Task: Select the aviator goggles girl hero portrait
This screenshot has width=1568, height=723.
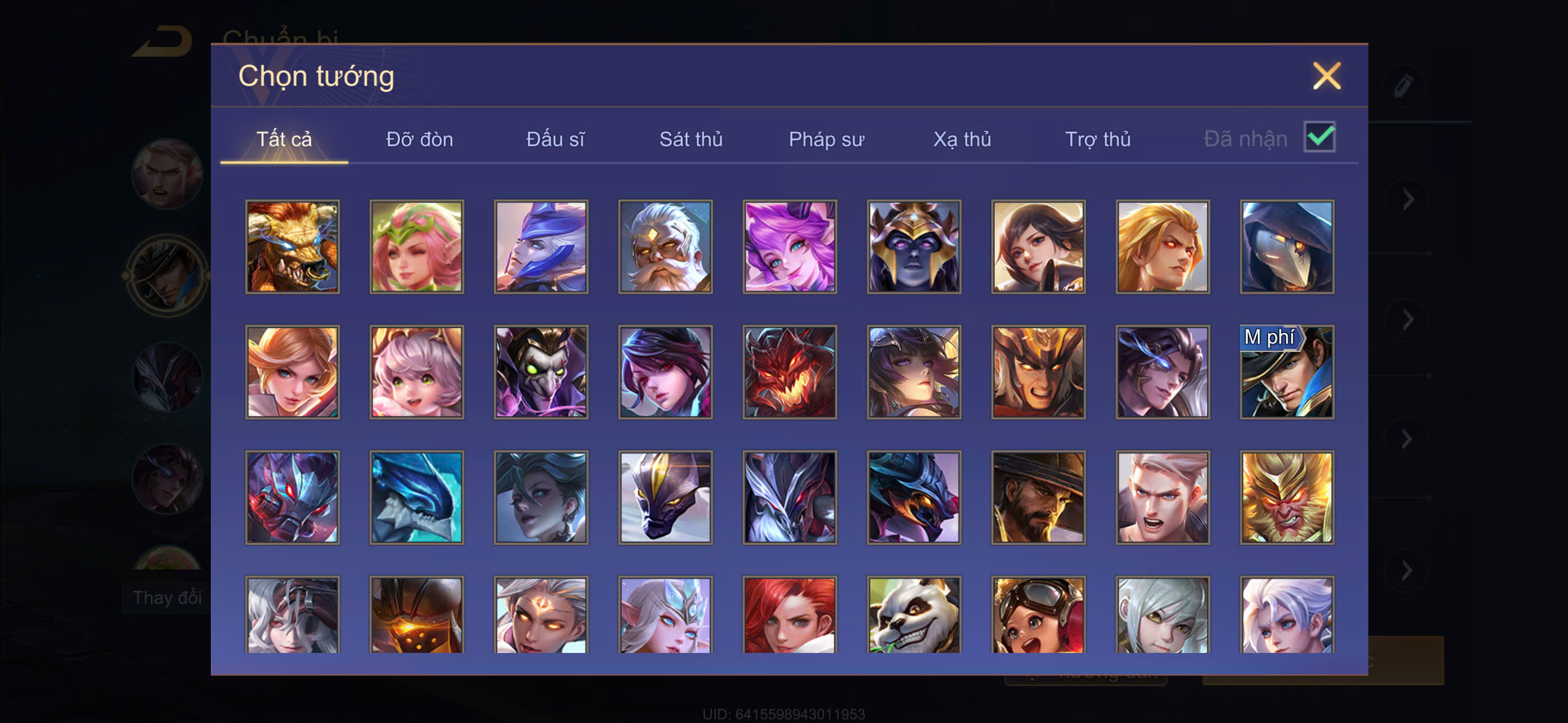Action: [x=1038, y=615]
